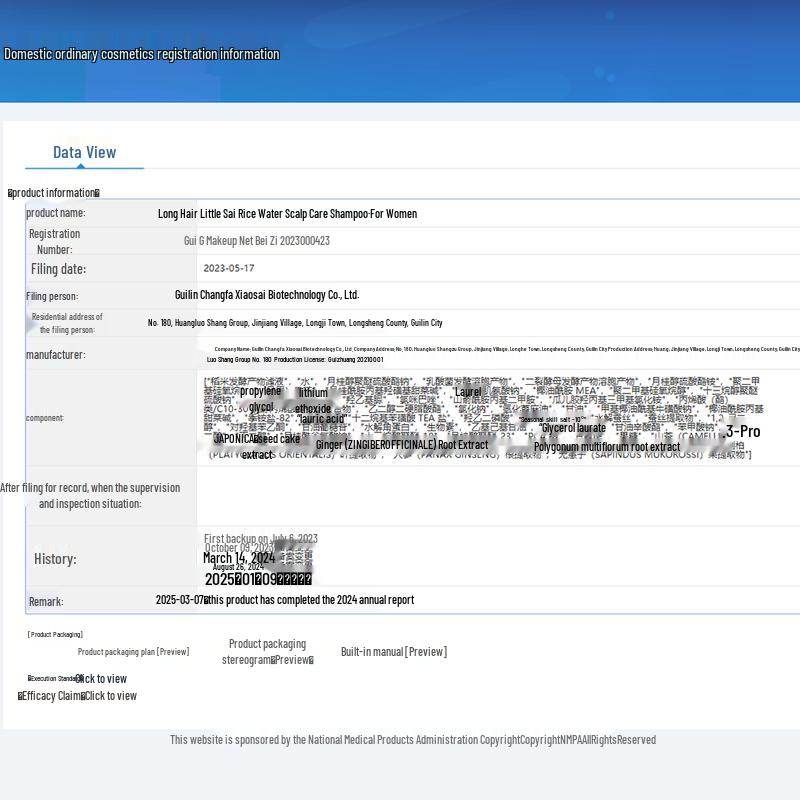800x800 pixels.
Task: Click the 'product information' section header
Action: 54,193
